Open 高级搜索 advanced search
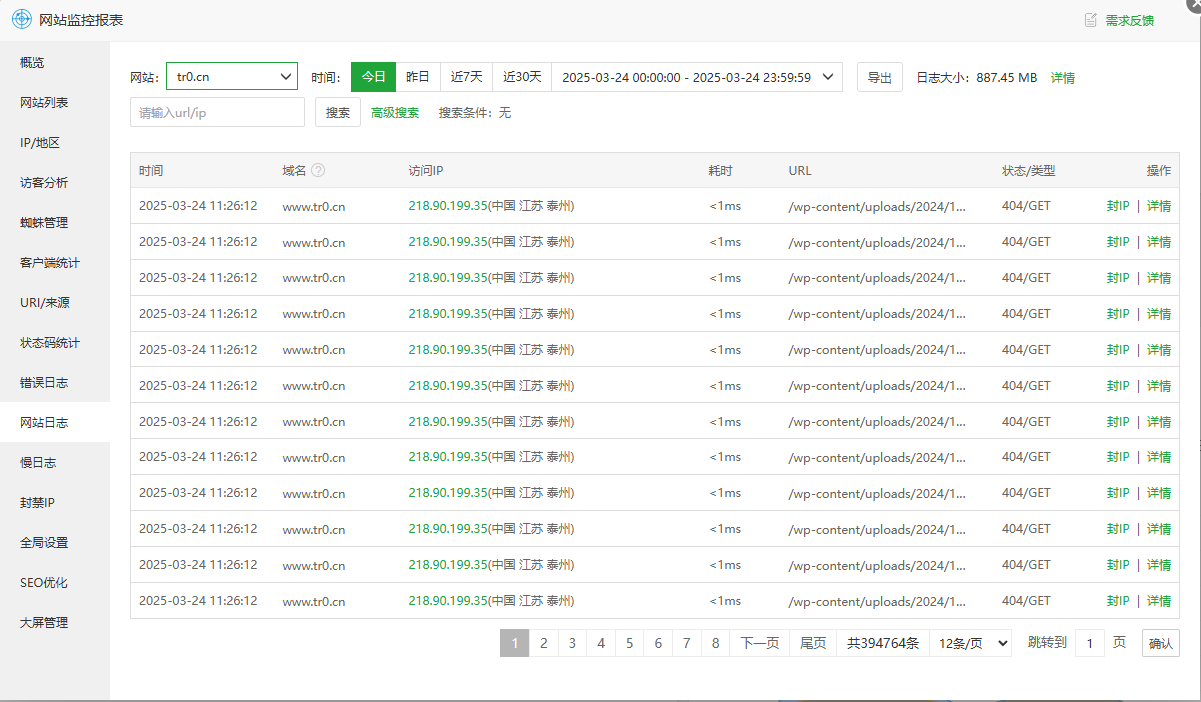This screenshot has height=702, width=1201. pyautogui.click(x=395, y=113)
